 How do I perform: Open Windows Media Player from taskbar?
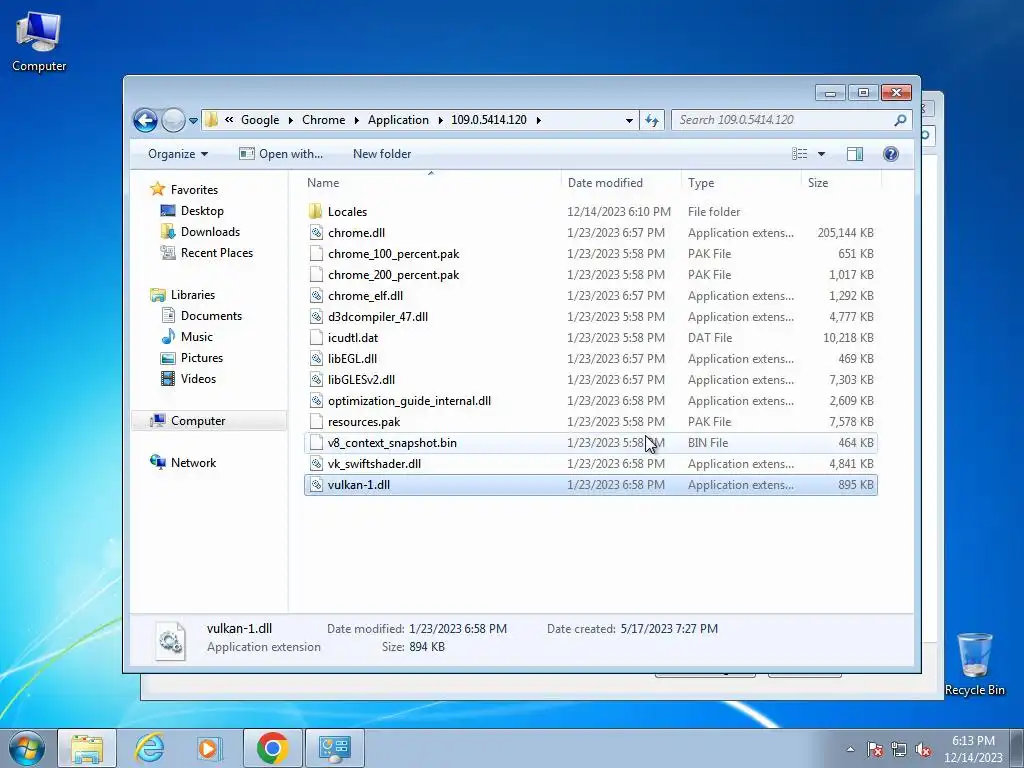[x=209, y=748]
